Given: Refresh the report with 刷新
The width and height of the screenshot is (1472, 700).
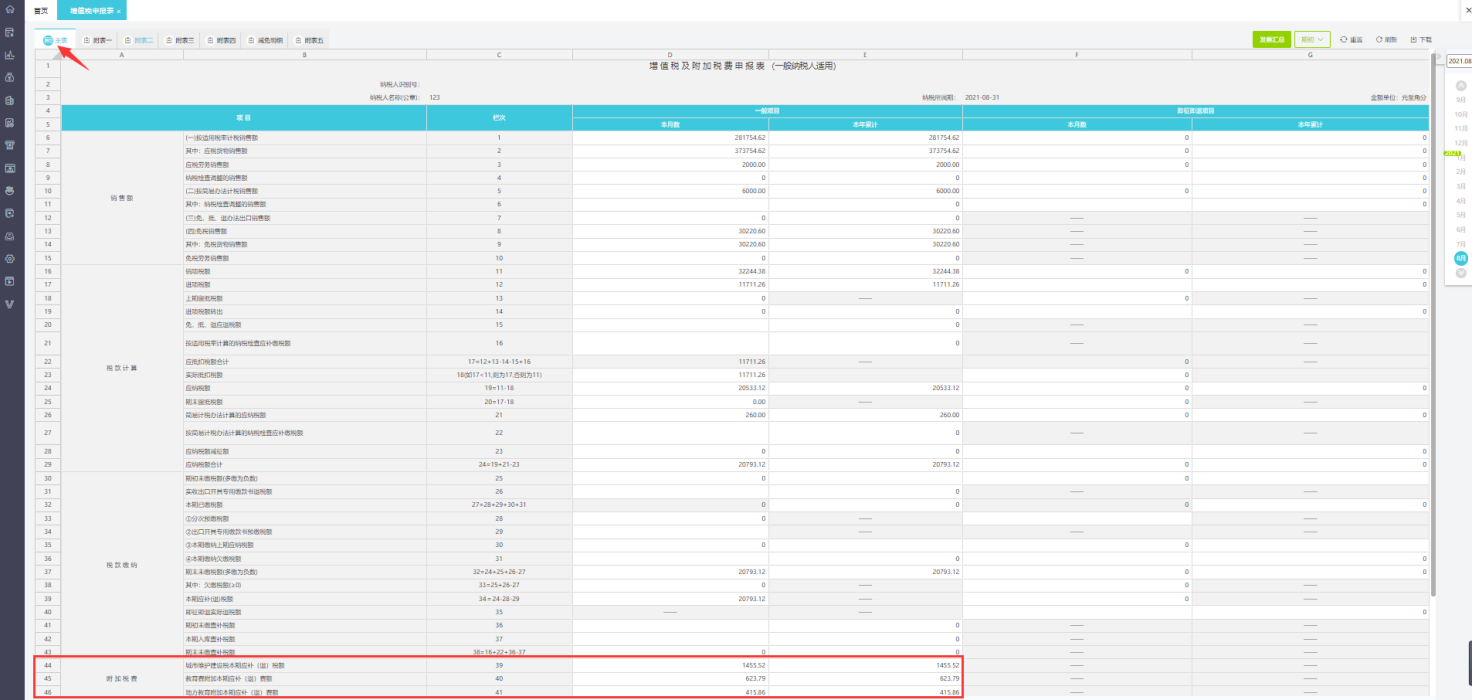Looking at the screenshot, I should tap(1386, 40).
